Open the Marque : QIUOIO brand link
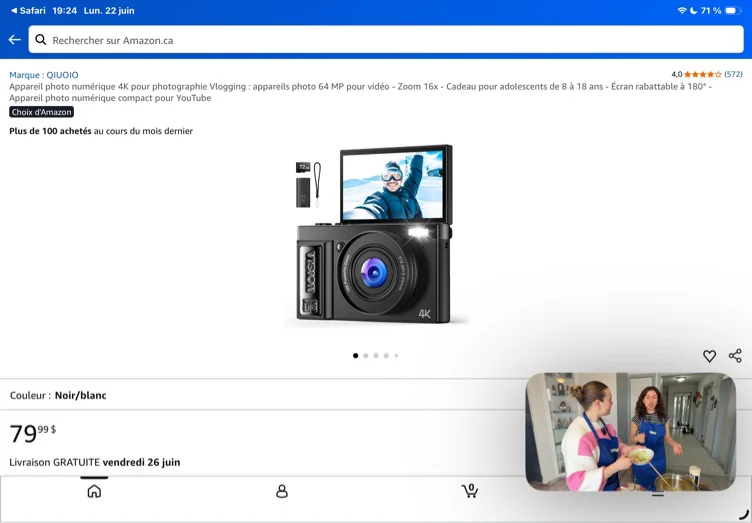Viewport: 752px width, 523px height. tap(44, 75)
